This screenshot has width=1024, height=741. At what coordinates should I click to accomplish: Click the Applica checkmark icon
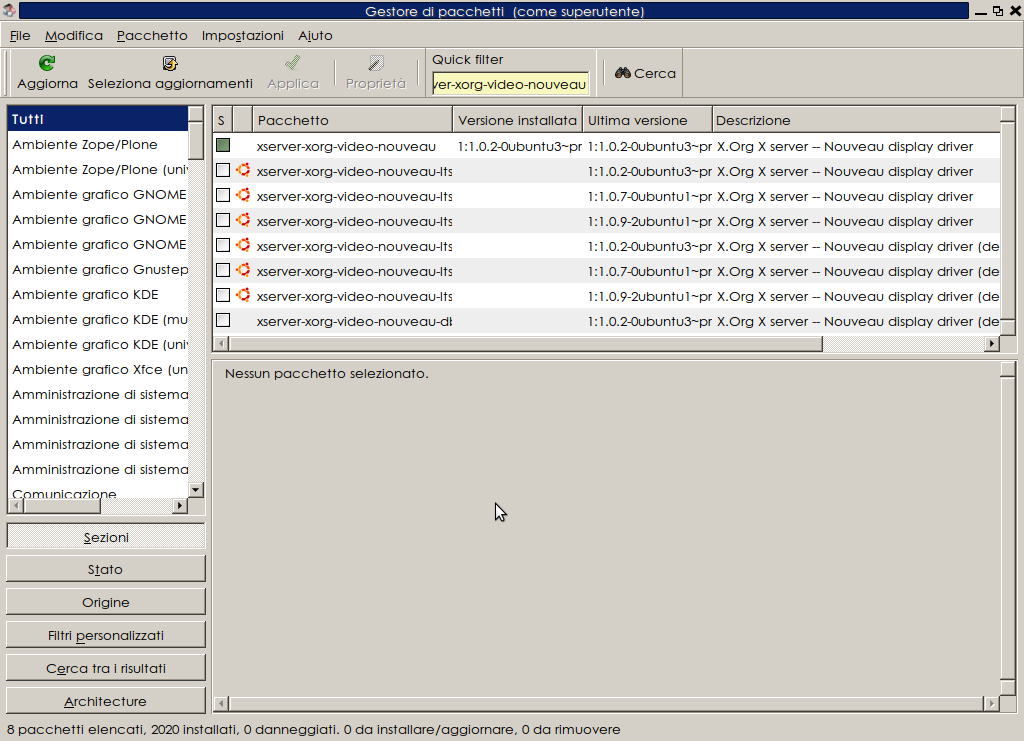[293, 63]
